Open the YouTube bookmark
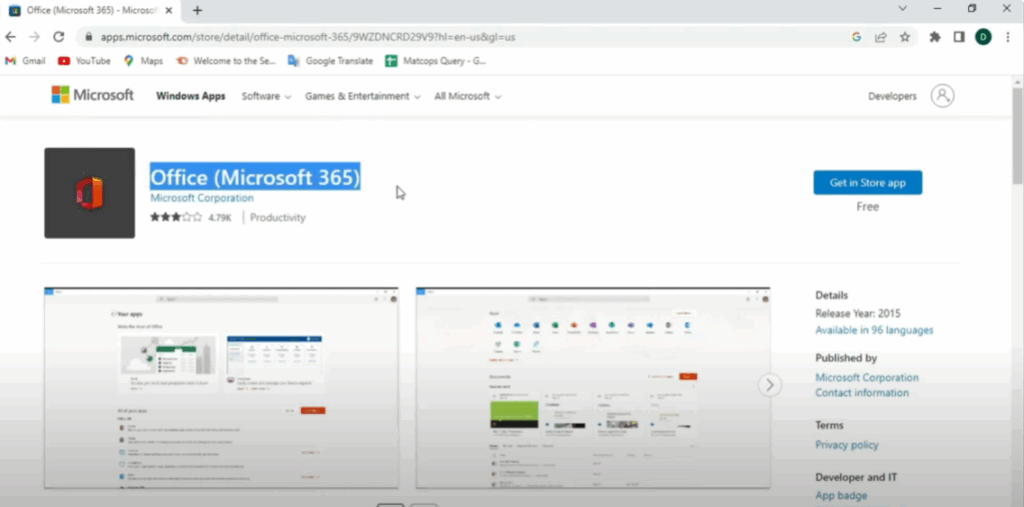The width and height of the screenshot is (1024, 507). 84,61
